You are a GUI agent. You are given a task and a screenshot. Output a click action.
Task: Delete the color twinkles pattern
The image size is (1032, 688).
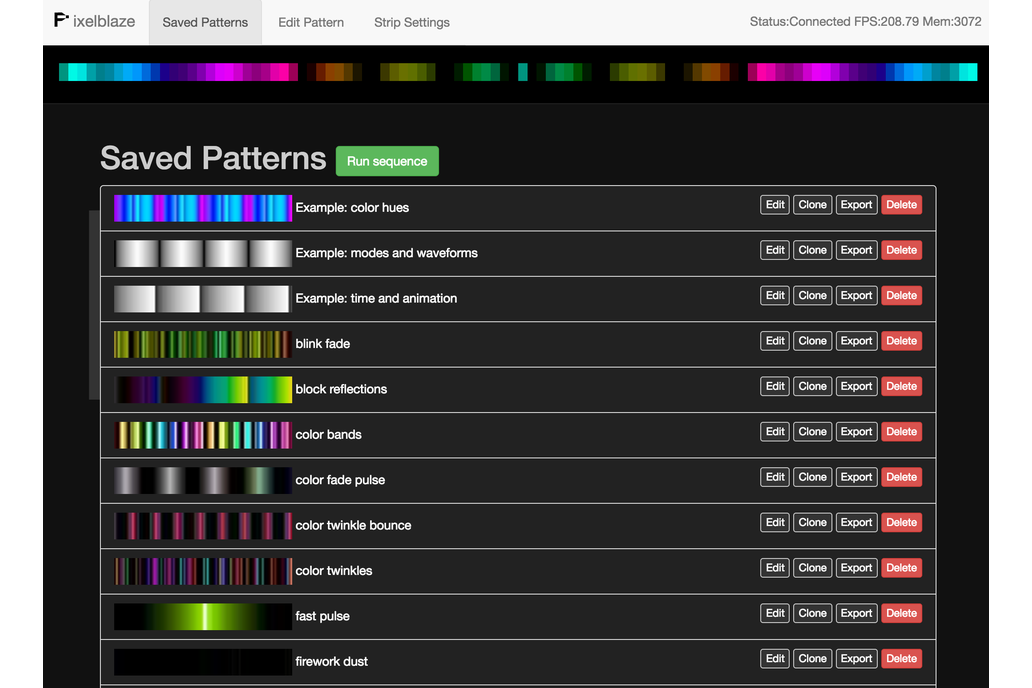[x=902, y=568]
